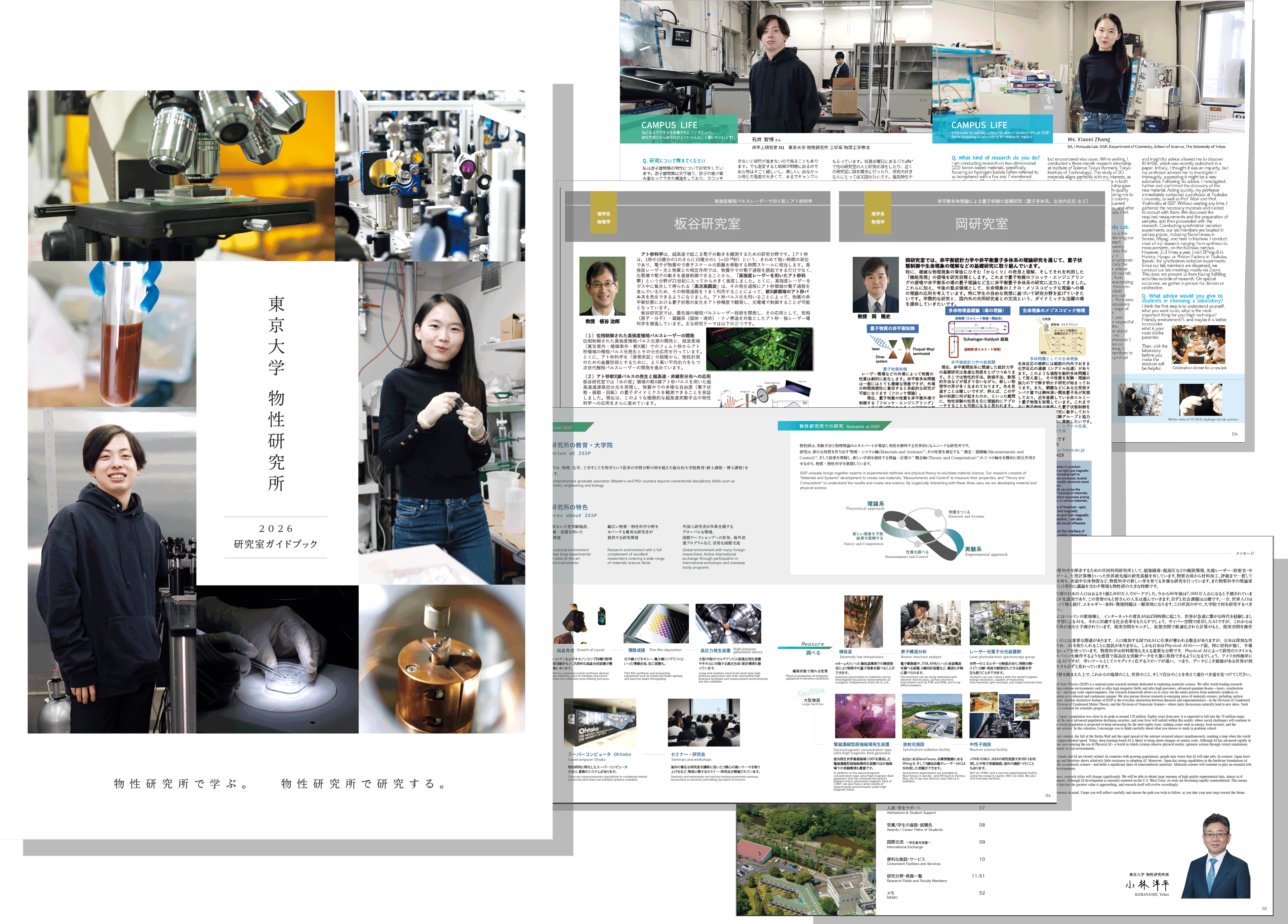Open the petri dish with tweezers photo
The width and height of the screenshot is (1288, 924).
click(278, 659)
